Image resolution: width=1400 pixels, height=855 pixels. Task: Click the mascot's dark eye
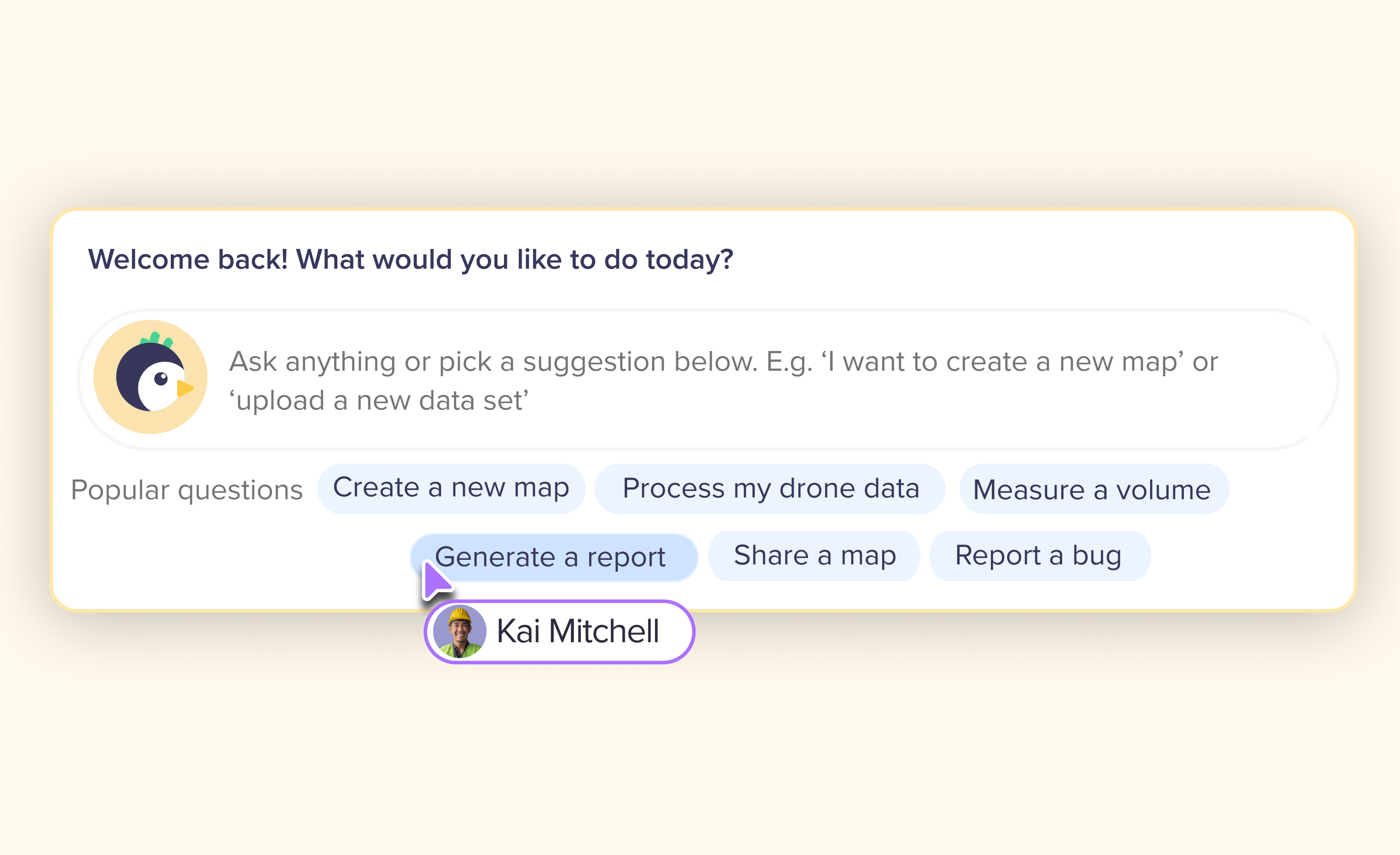pyautogui.click(x=161, y=378)
